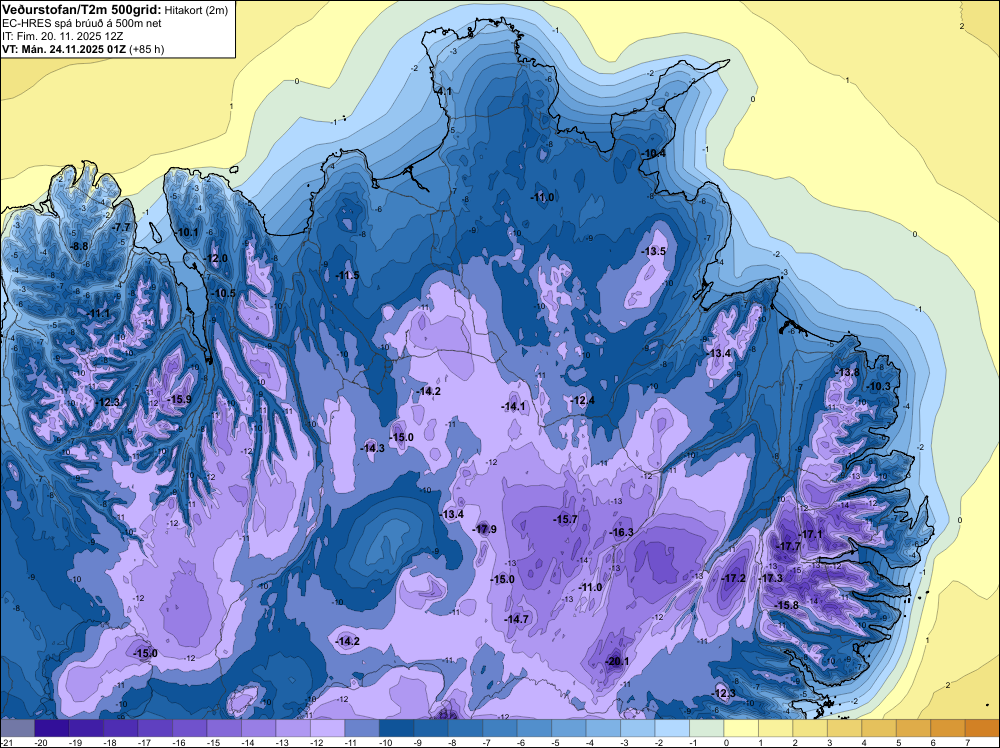Viewport: 1000px width, 748px height.
Task: Pick the legend swatch above 2
Action: (809, 728)
